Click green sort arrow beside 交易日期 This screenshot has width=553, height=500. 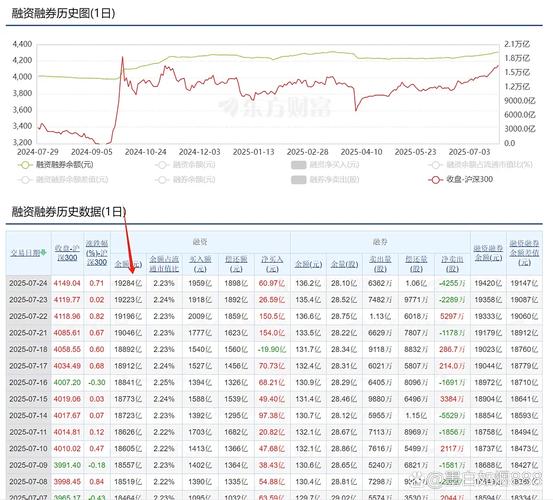pyautogui.click(x=44, y=252)
